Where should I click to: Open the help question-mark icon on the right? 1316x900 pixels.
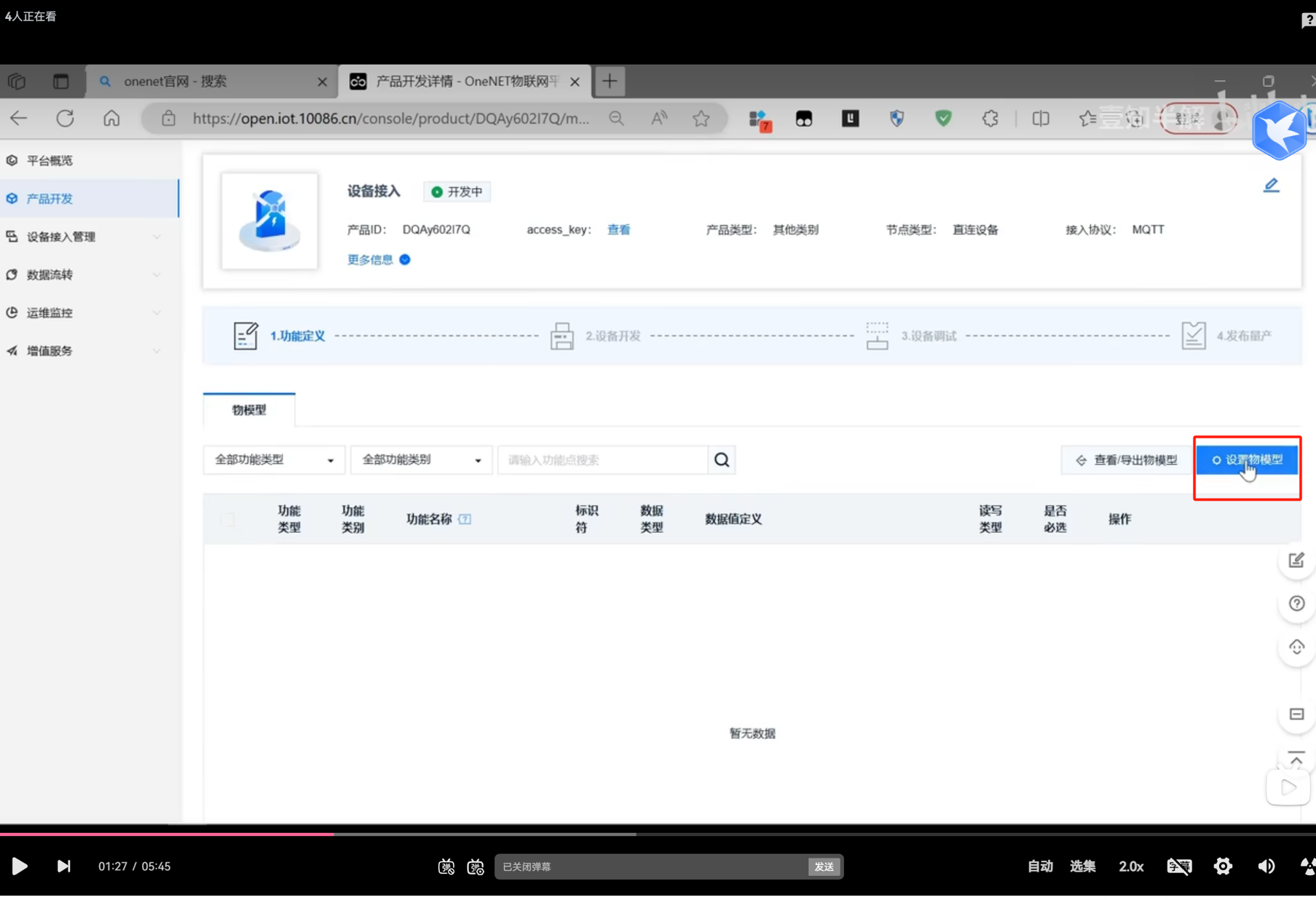[x=1296, y=604]
